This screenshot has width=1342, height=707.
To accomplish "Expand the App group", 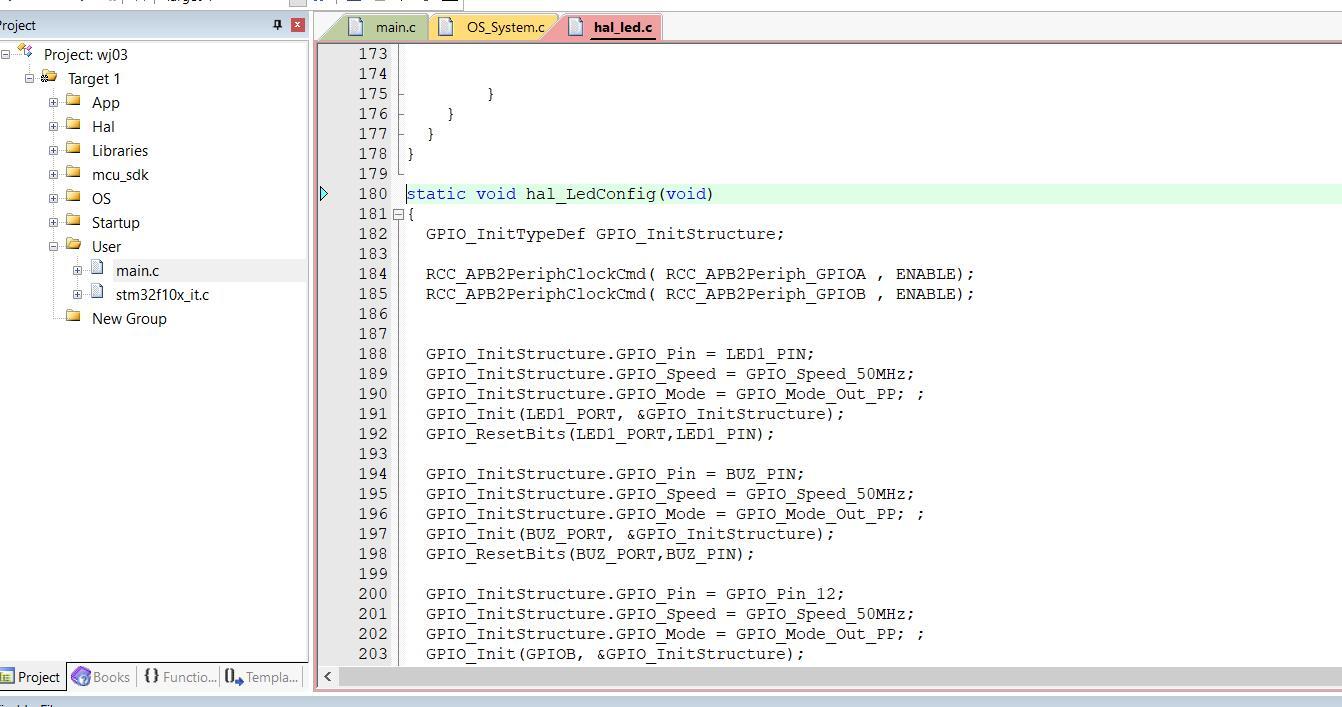I will (x=54, y=102).
